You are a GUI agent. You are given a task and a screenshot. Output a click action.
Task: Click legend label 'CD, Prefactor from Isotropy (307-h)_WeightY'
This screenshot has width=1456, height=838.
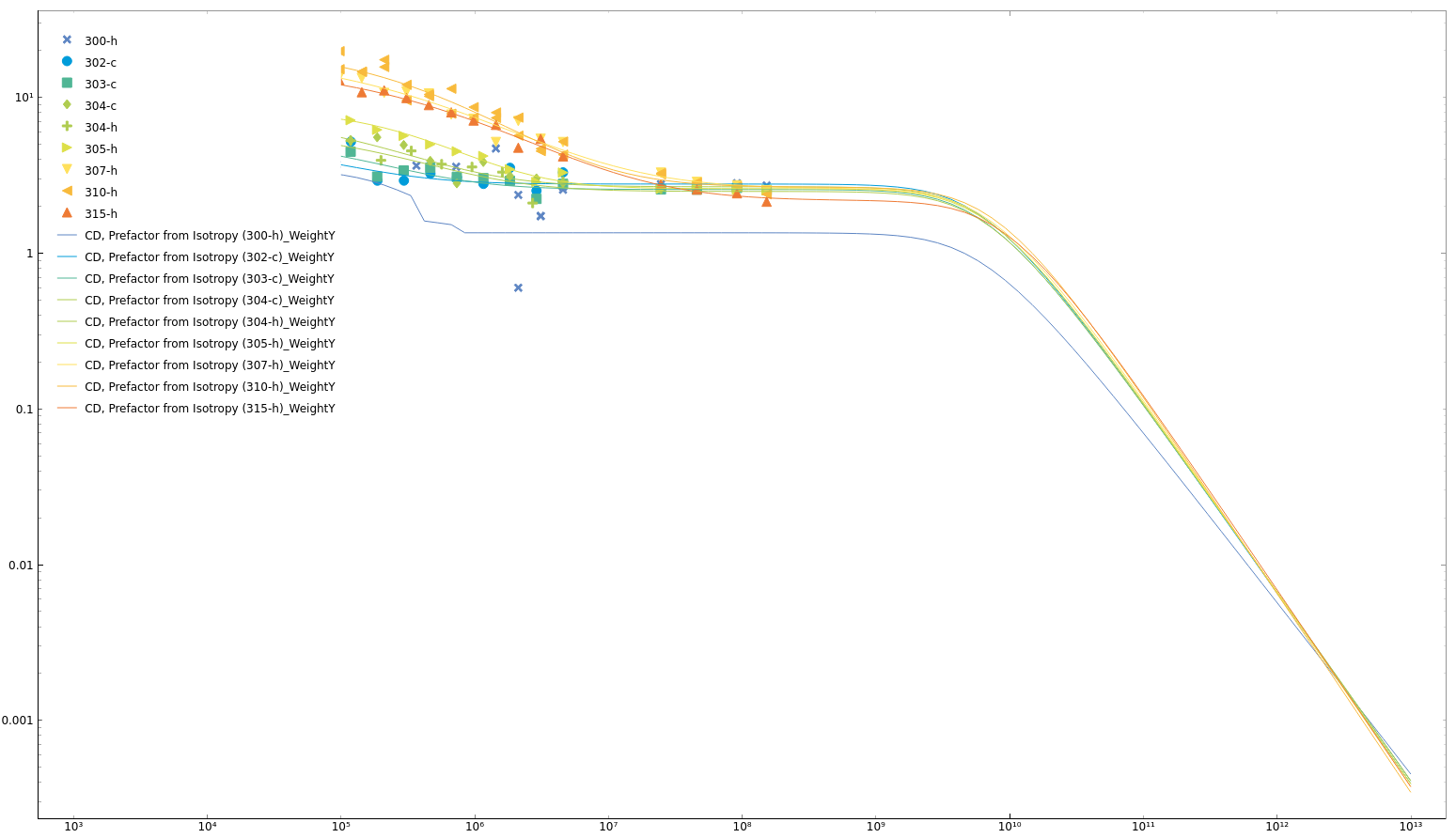coord(209,365)
